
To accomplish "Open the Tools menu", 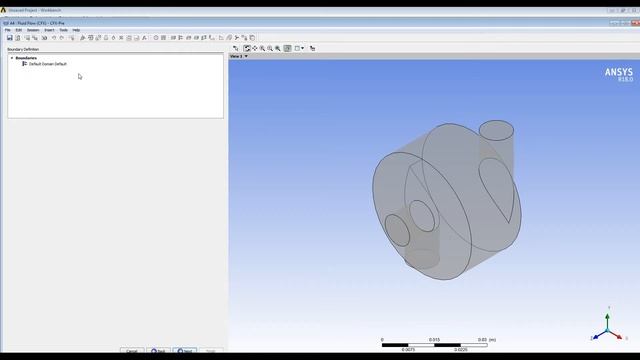I will pos(63,30).
